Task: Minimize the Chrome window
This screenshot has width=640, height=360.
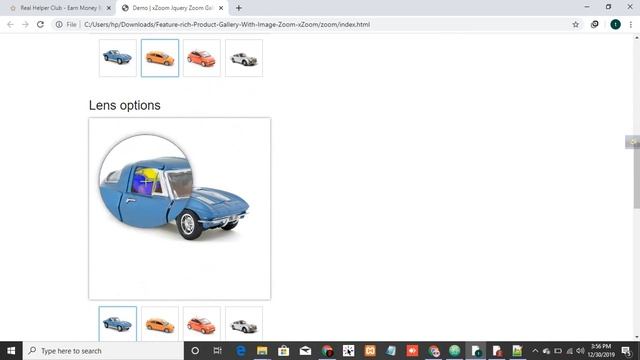Action: [587, 7]
